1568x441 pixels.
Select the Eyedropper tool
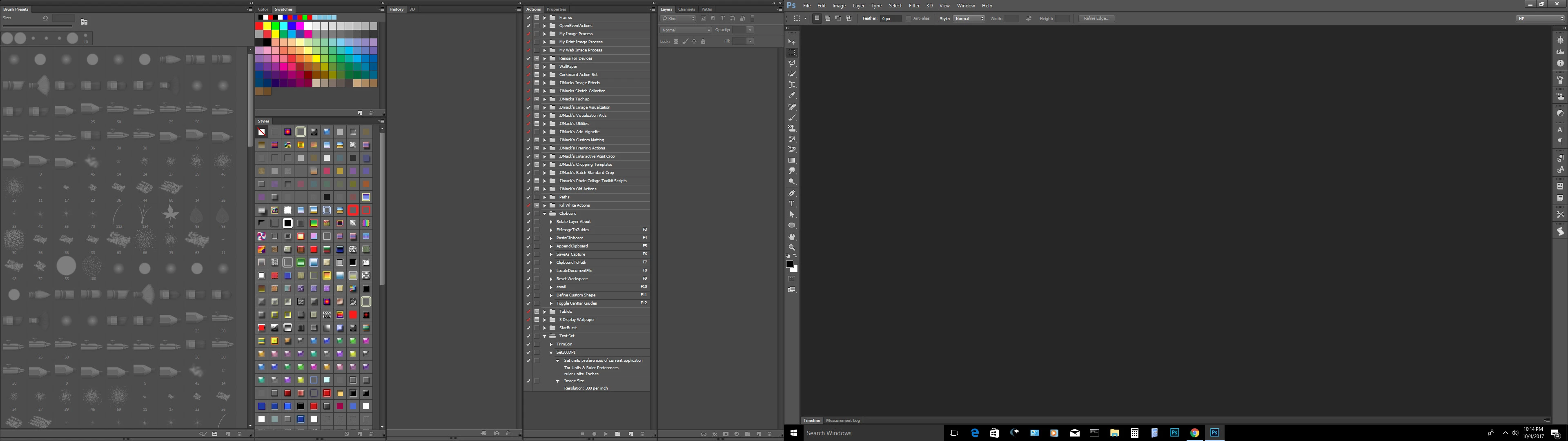point(792,96)
